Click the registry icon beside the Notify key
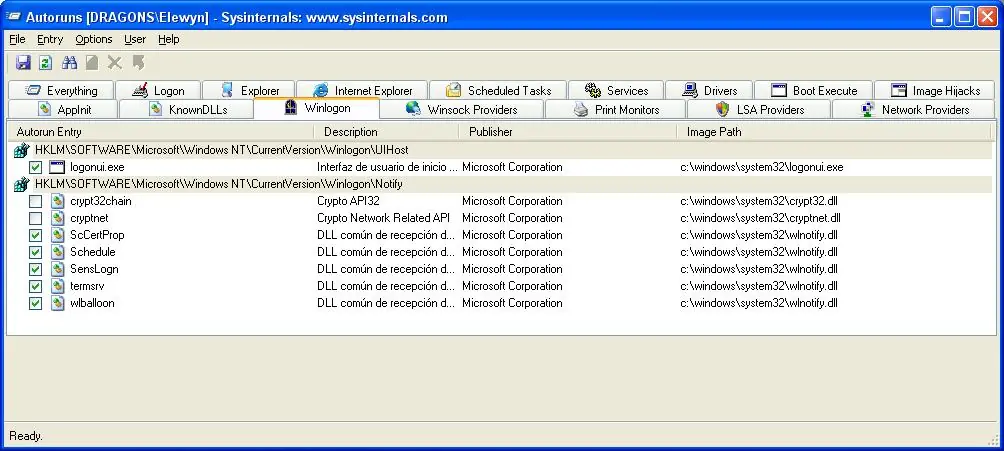1004x451 pixels. pyautogui.click(x=22, y=184)
